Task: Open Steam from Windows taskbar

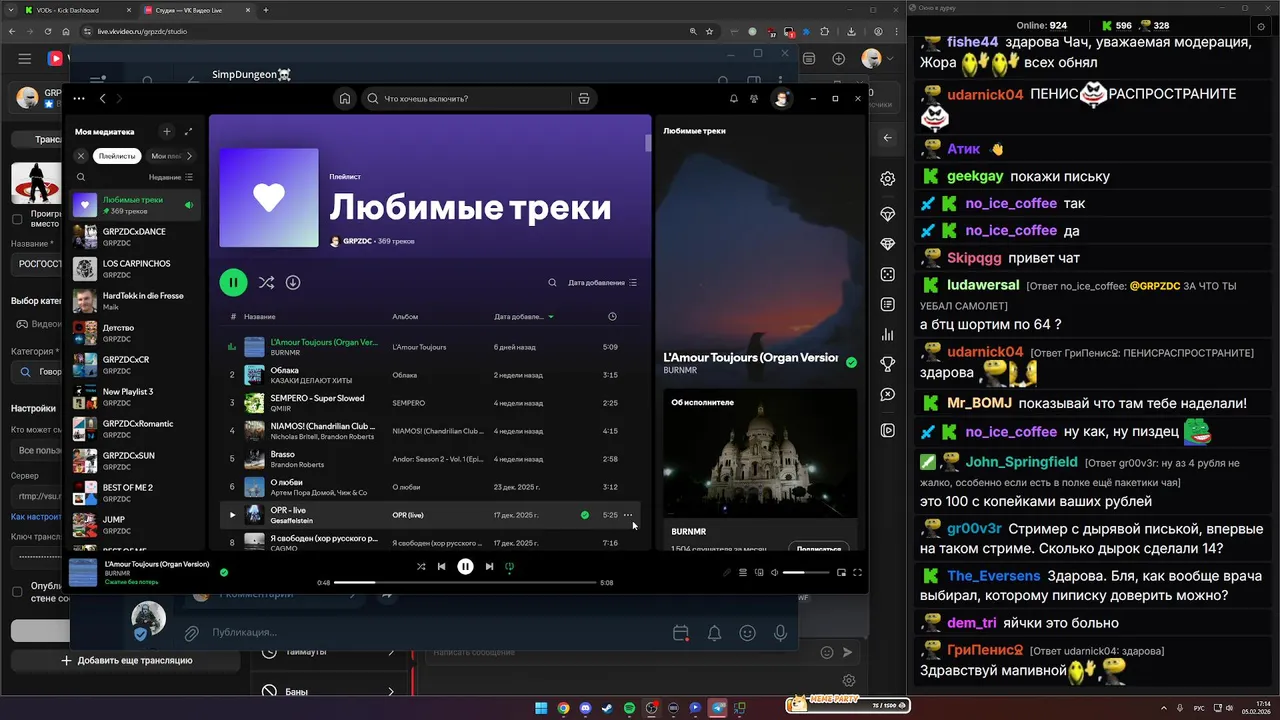Action: click(608, 708)
